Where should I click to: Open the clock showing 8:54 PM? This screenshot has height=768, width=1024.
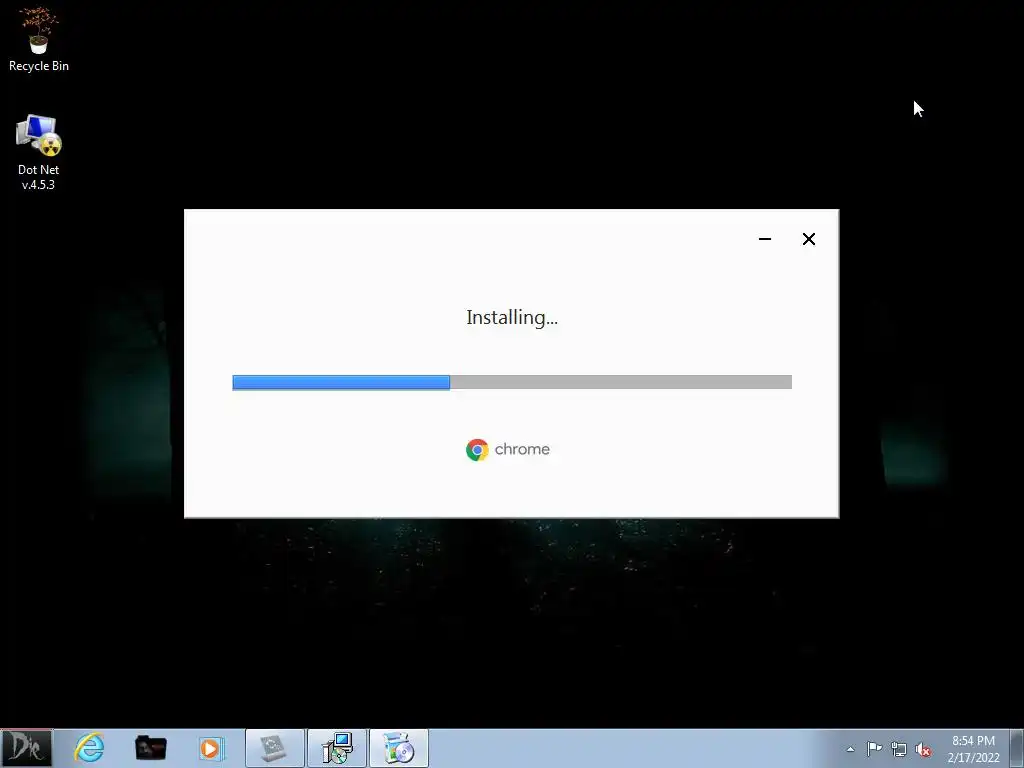point(973,741)
